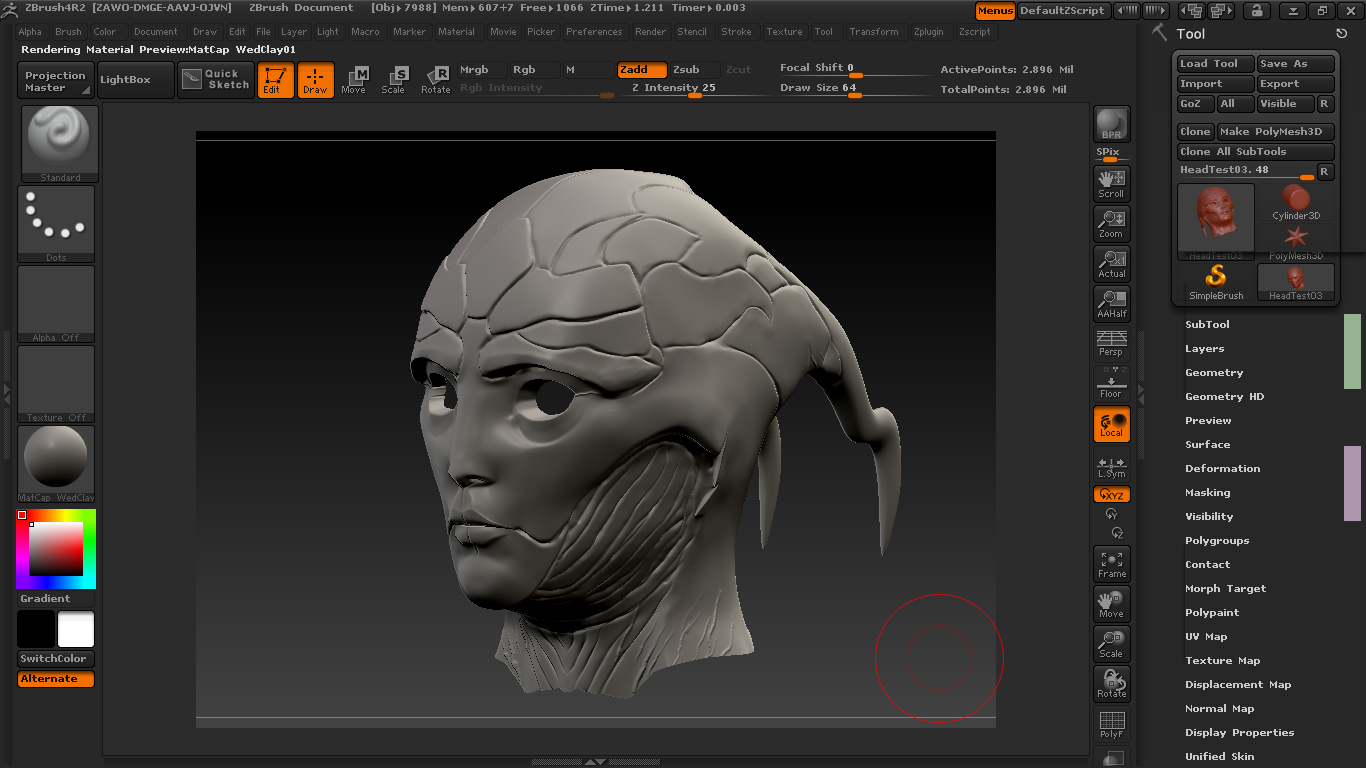Open the Zplugin menu

click(929, 32)
